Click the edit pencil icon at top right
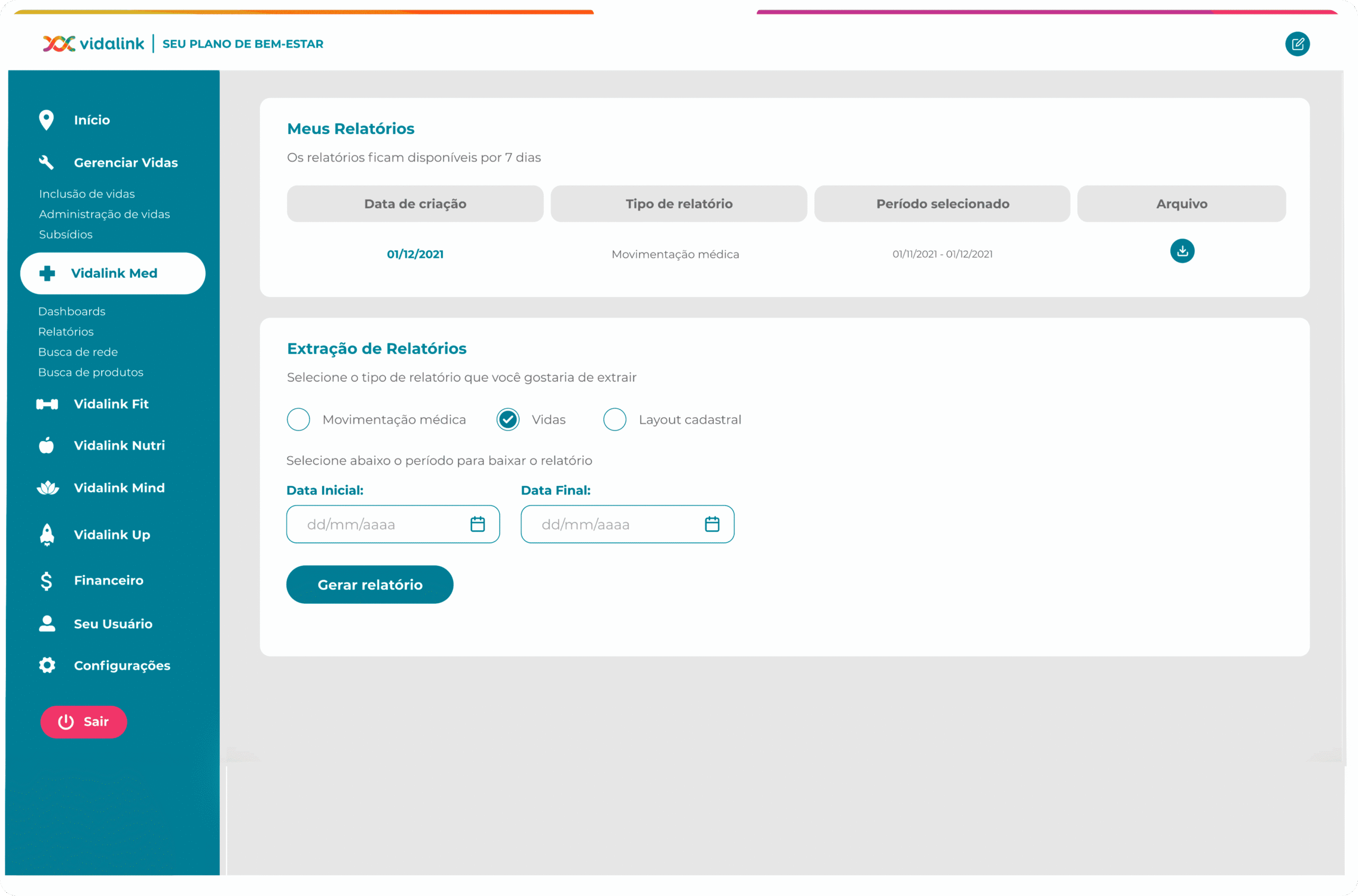Screen dimensions: 1358x896 (x=1297, y=44)
